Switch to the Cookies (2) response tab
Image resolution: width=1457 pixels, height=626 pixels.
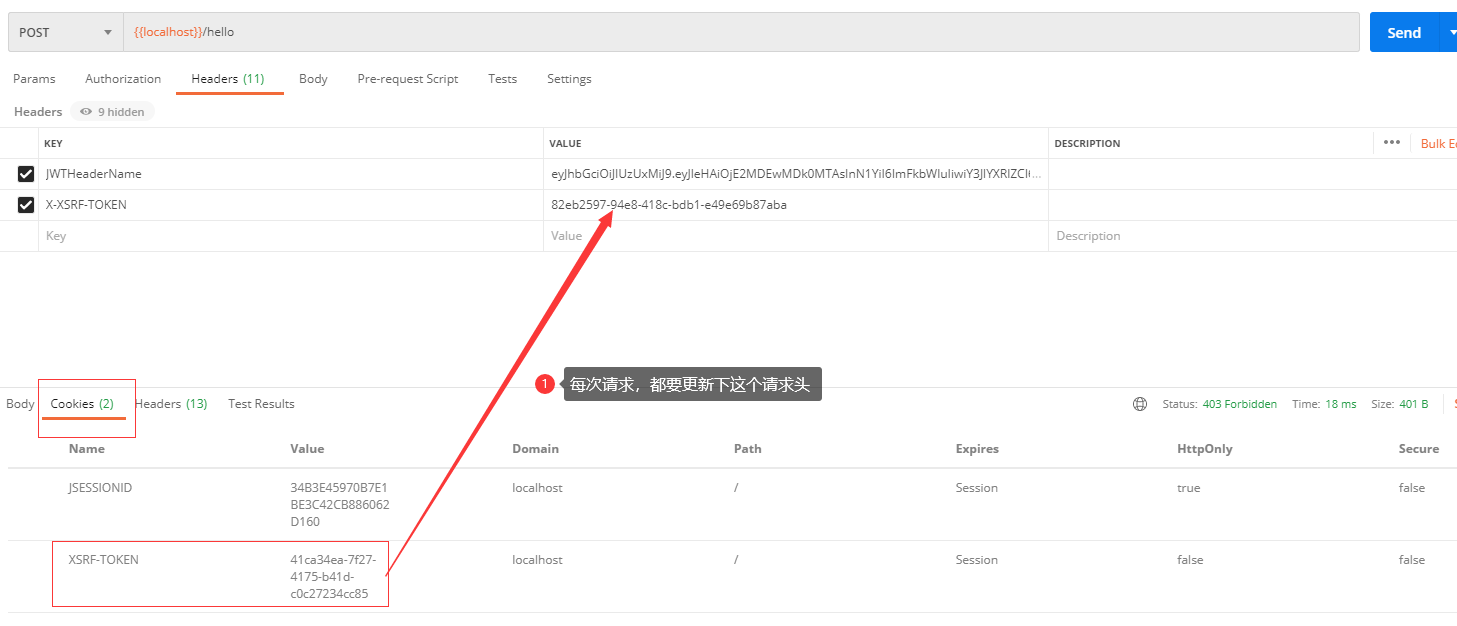click(x=84, y=403)
